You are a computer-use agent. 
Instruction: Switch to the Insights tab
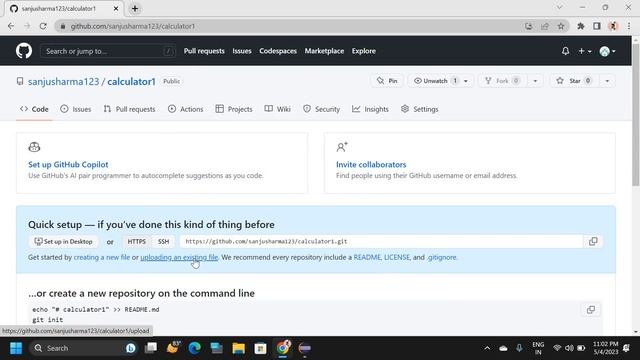(x=371, y=109)
